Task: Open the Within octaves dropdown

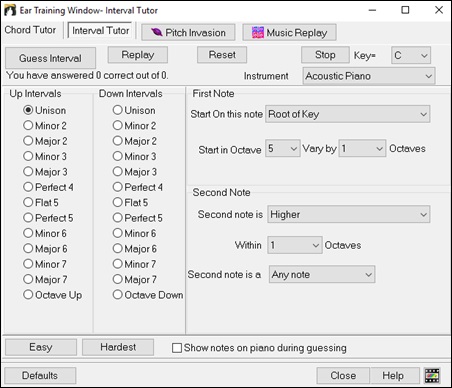Action: [x=295, y=245]
